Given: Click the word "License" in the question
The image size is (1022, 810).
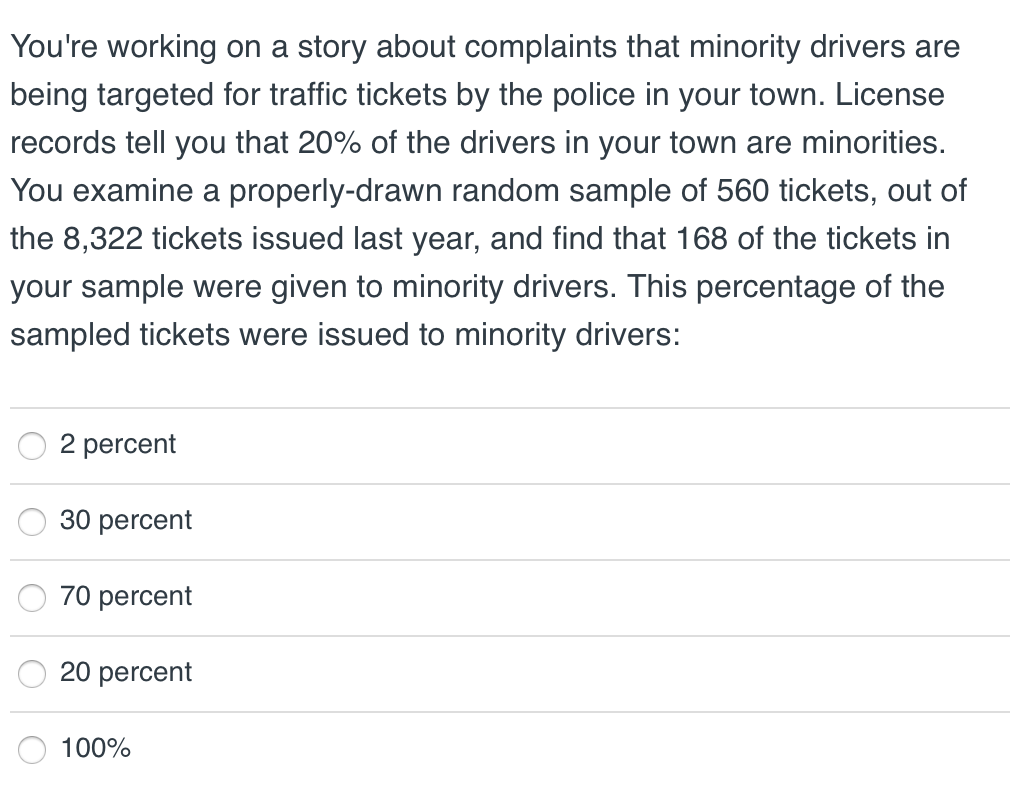Looking at the screenshot, I should coord(889,95).
